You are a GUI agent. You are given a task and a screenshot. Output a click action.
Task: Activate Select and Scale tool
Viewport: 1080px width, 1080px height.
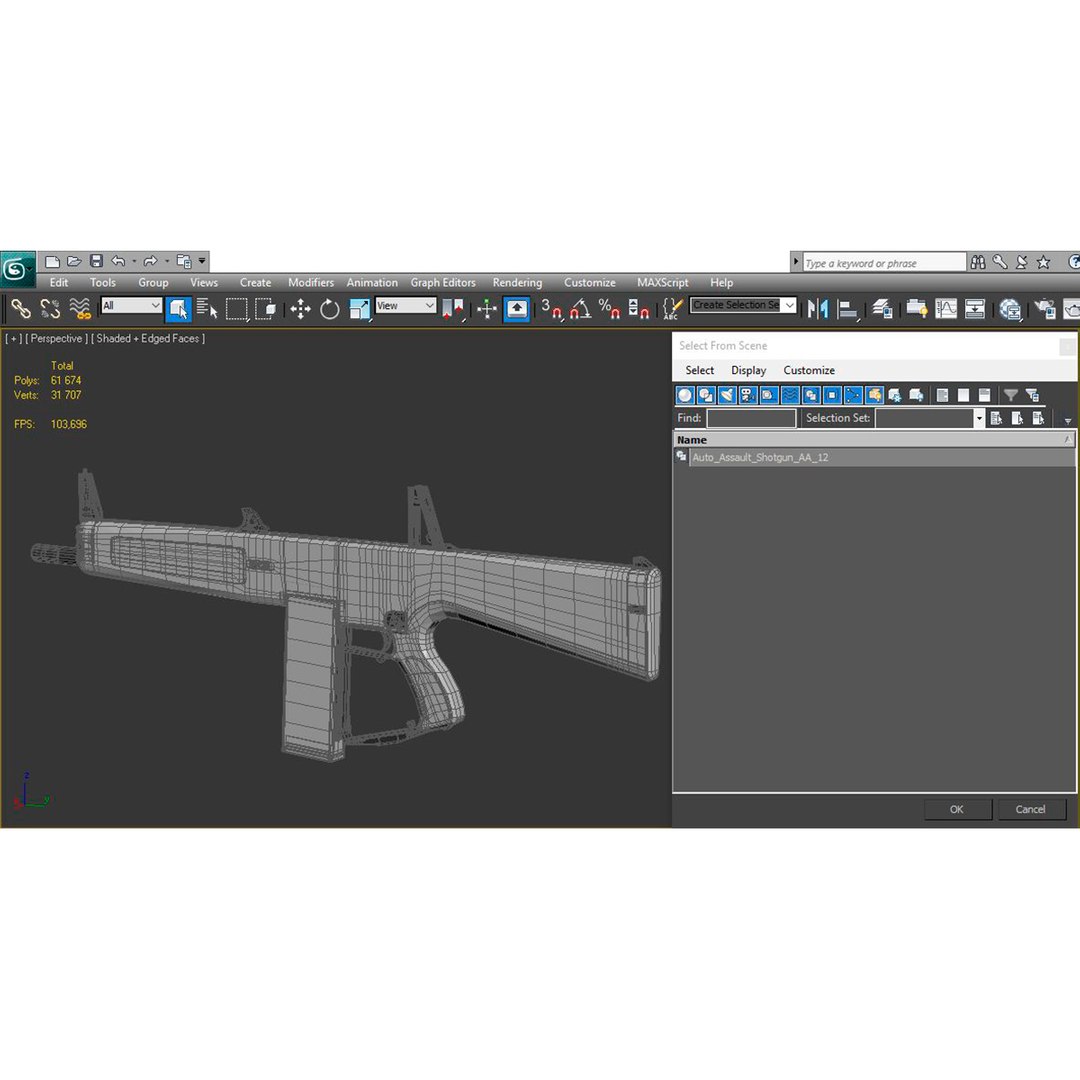click(360, 309)
